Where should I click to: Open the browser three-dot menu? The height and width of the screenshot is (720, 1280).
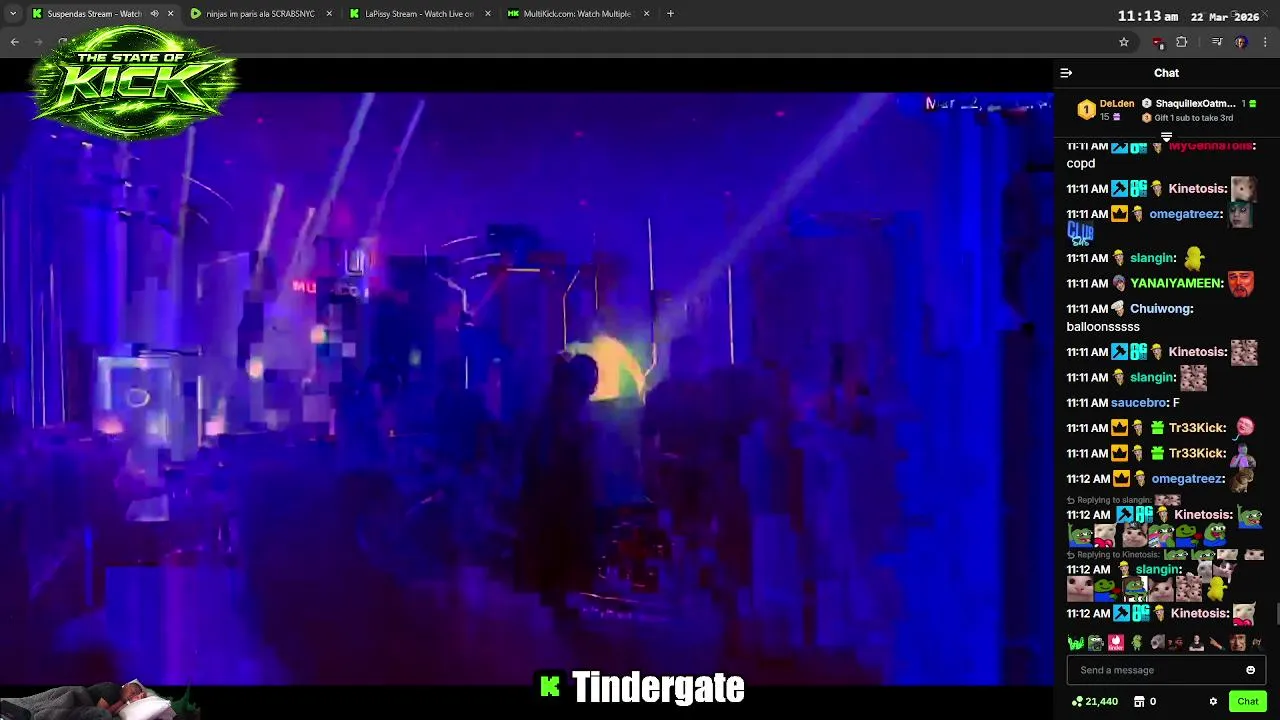(x=1266, y=42)
